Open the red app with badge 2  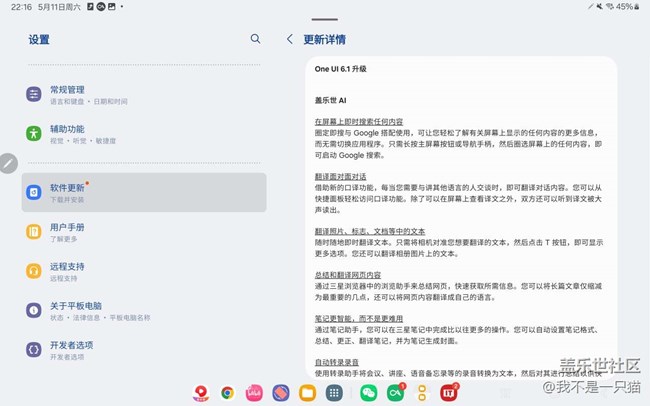tap(448, 393)
